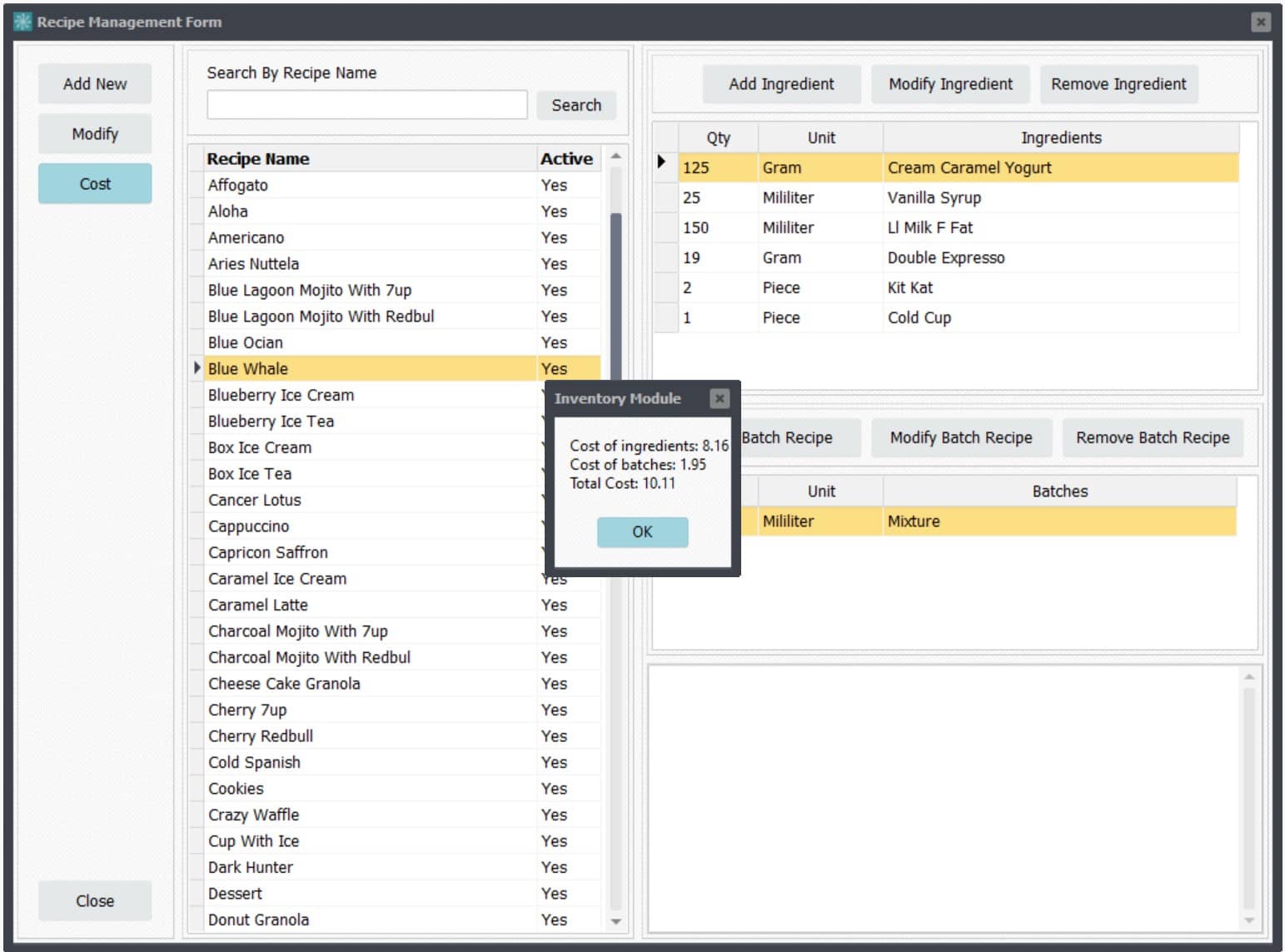Select the Cost action in the sidebar
The height and width of the screenshot is (952, 1285).
94,183
